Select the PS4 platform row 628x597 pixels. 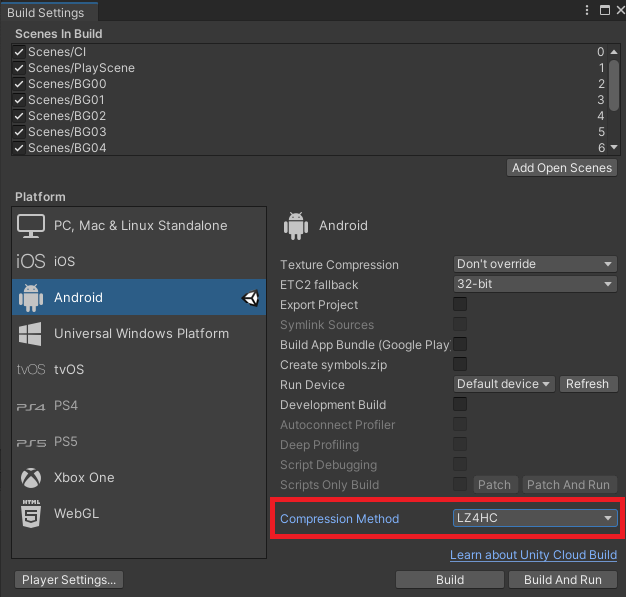(x=139, y=406)
